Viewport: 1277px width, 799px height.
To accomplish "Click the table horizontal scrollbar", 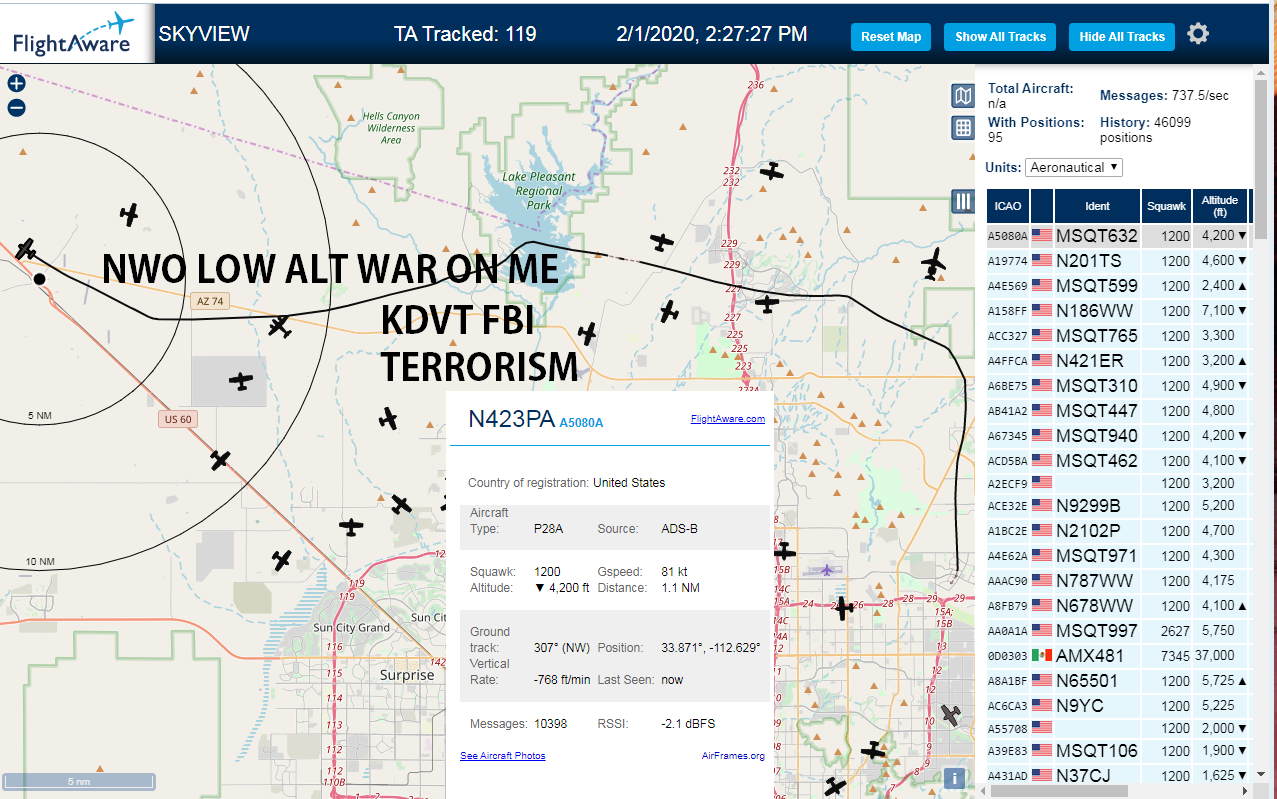I will (1058, 791).
